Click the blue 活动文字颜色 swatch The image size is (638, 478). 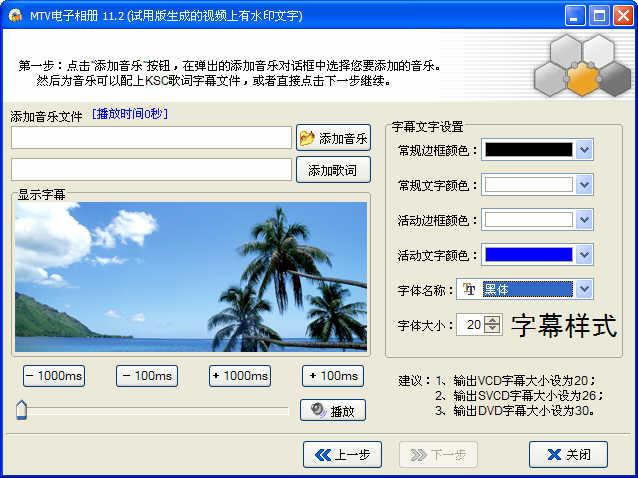529,255
